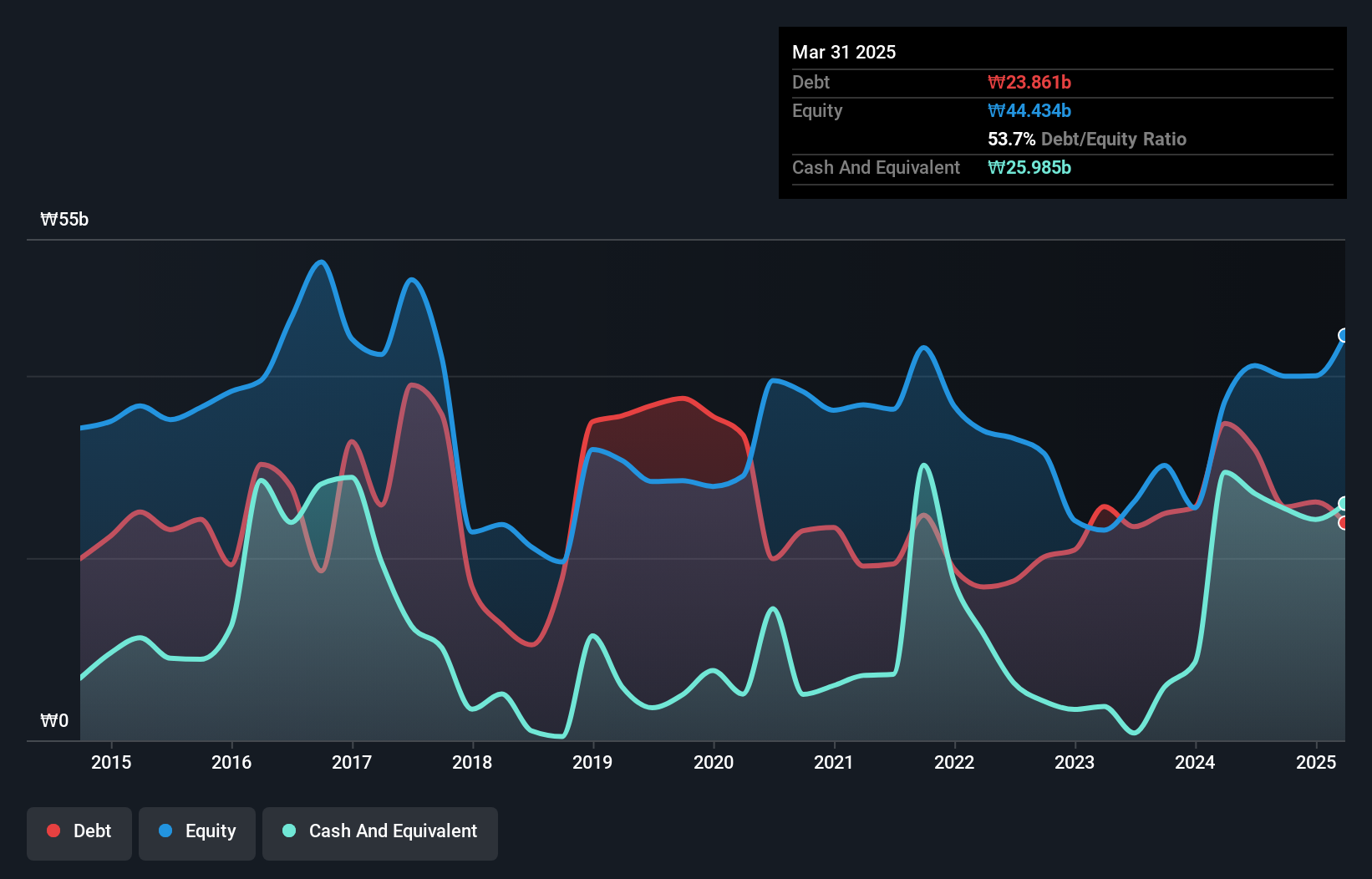Click the Mar 31 2025 tooltip date
The image size is (1372, 879).
[844, 52]
